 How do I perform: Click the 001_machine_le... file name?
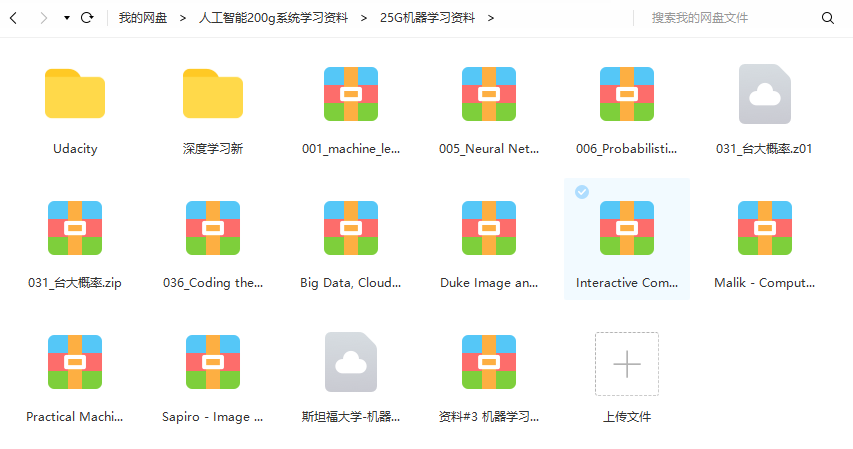[351, 149]
